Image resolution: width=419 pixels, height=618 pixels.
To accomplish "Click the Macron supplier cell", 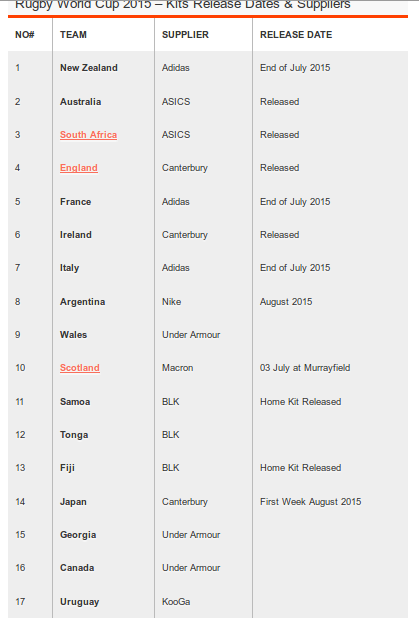I will tap(177, 368).
